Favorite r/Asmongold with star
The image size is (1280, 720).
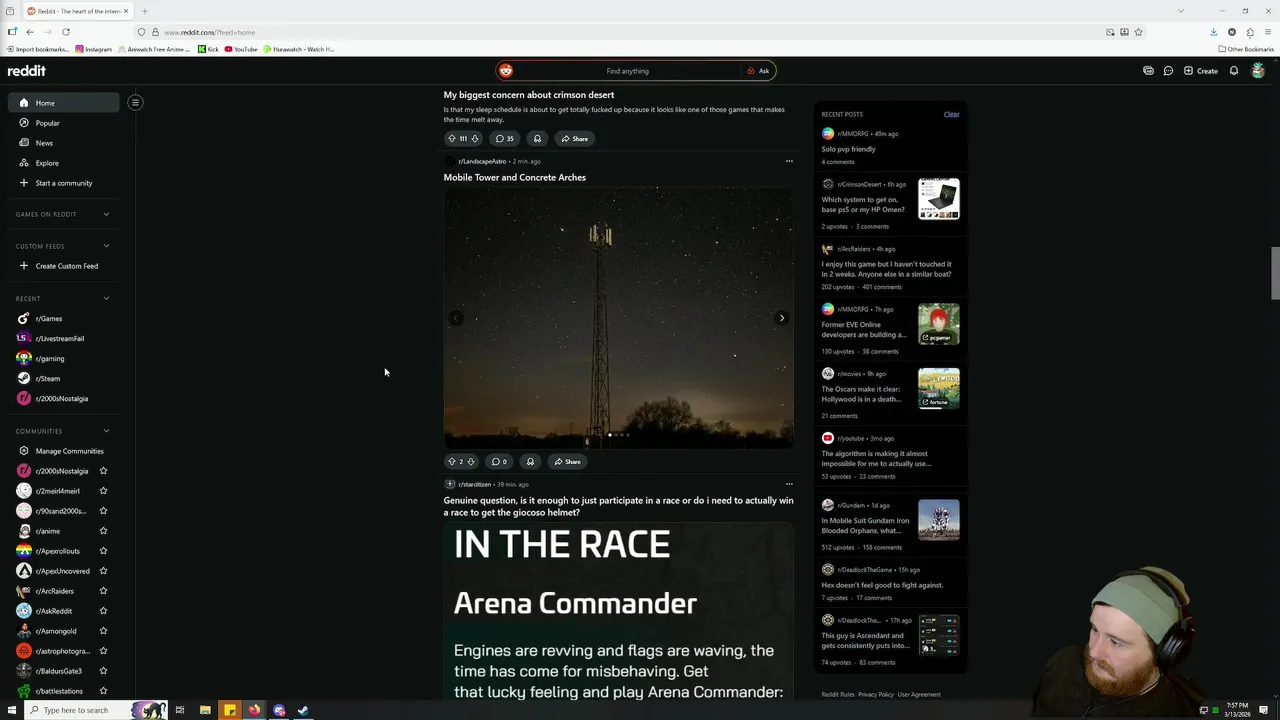point(103,631)
